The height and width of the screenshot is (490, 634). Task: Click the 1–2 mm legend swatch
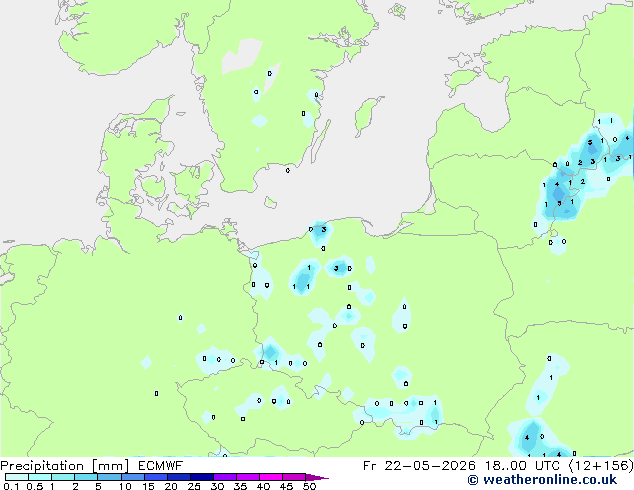63,477
